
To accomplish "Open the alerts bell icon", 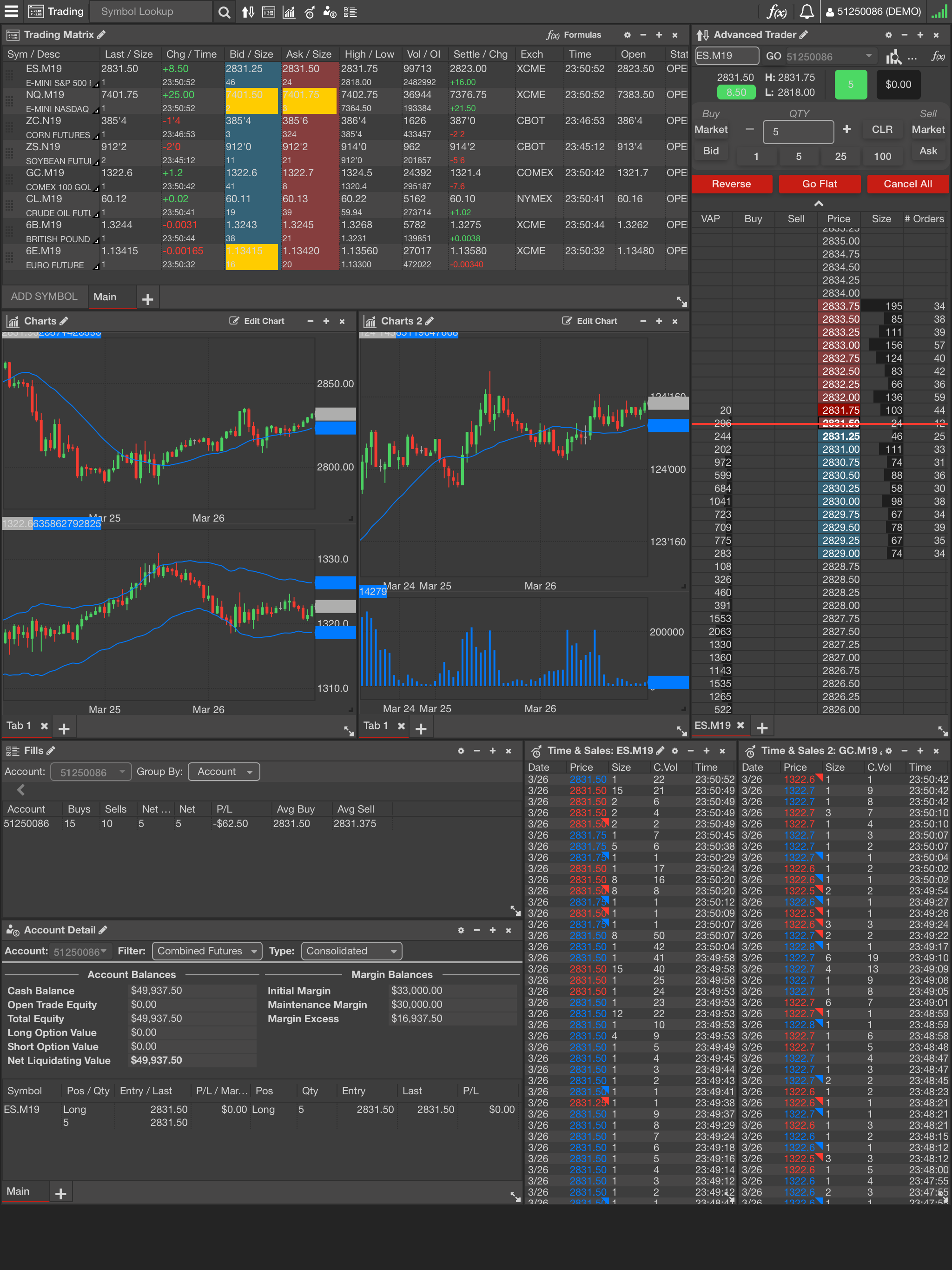I will click(x=807, y=12).
